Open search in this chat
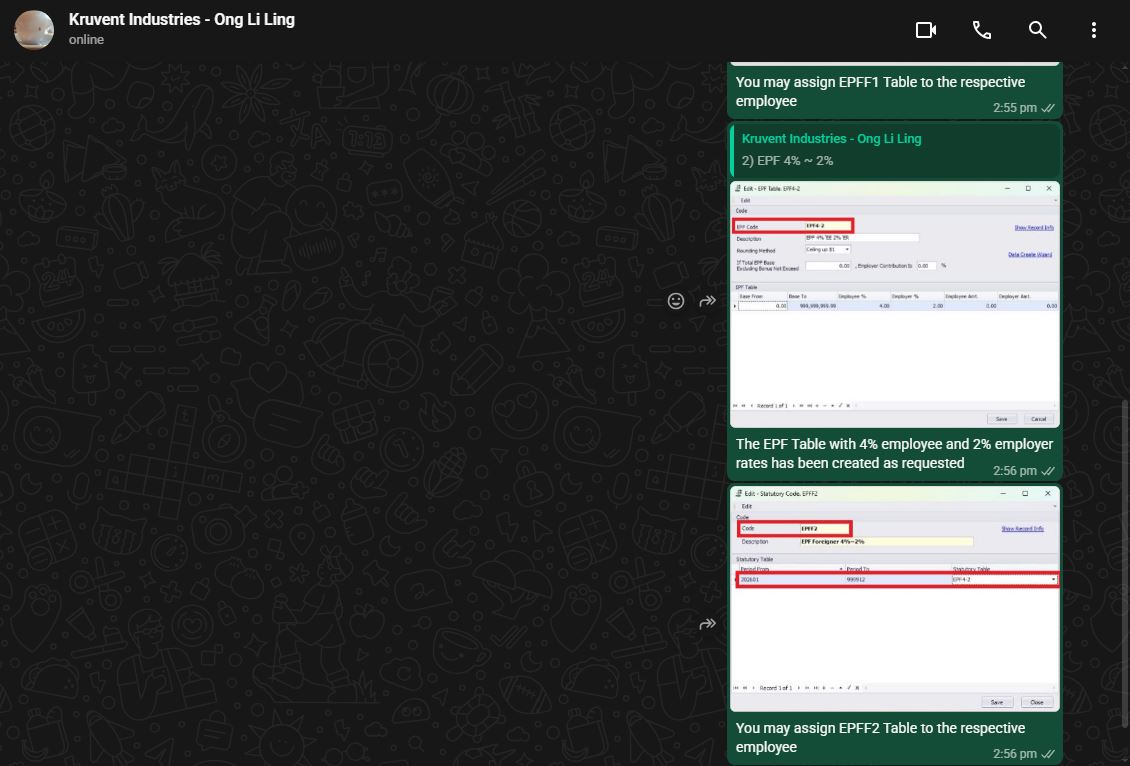The width and height of the screenshot is (1130, 766). (1037, 30)
